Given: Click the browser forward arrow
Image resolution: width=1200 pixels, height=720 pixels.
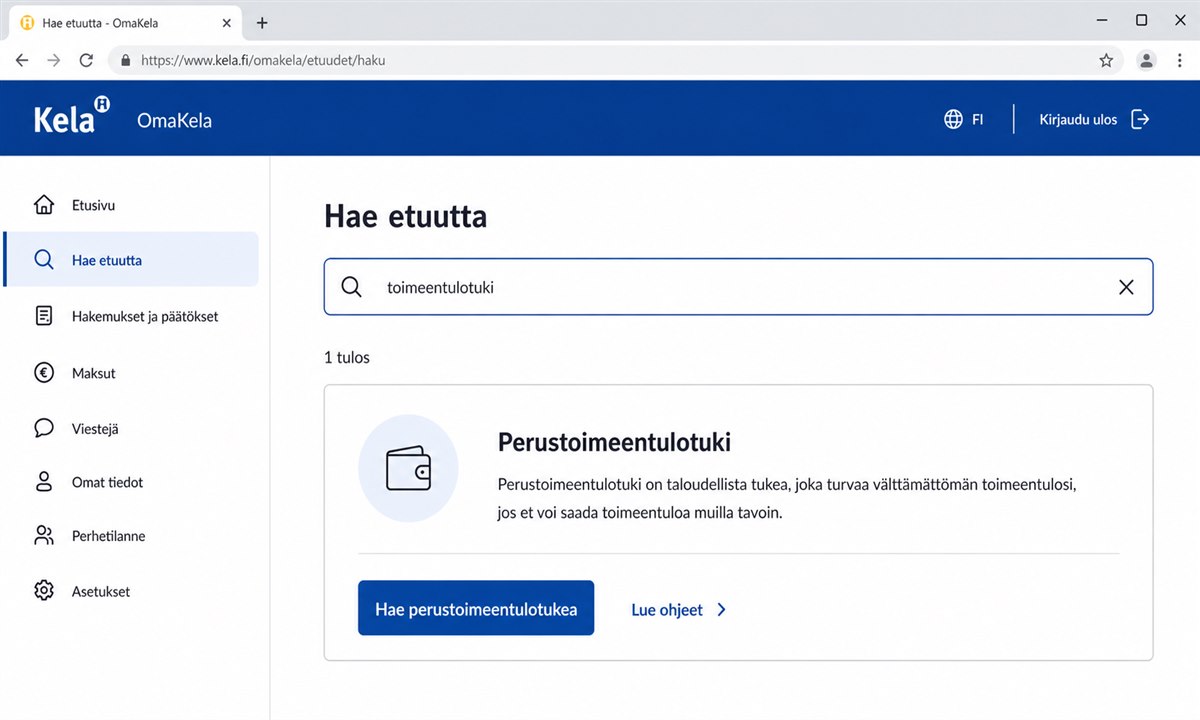Looking at the screenshot, I should [x=54, y=60].
